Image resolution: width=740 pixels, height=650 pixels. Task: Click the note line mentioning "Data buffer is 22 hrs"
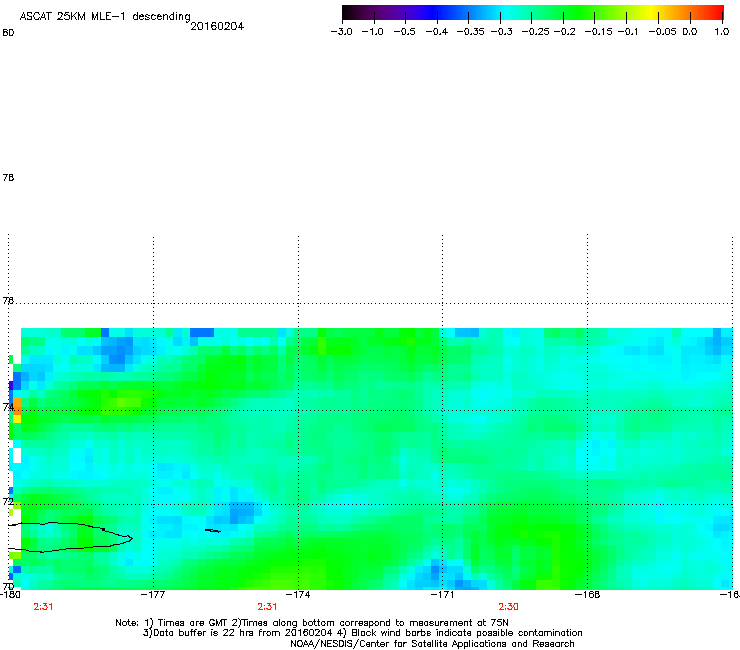[362, 633]
